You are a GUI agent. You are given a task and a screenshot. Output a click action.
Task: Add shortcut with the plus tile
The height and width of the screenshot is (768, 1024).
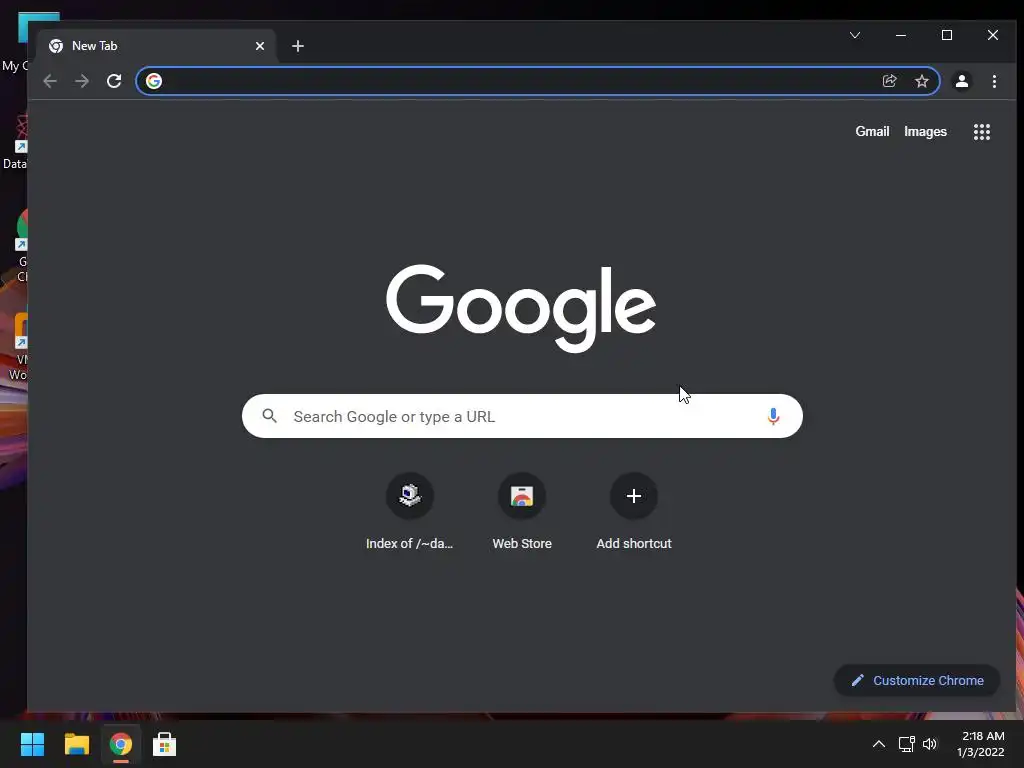pos(633,512)
